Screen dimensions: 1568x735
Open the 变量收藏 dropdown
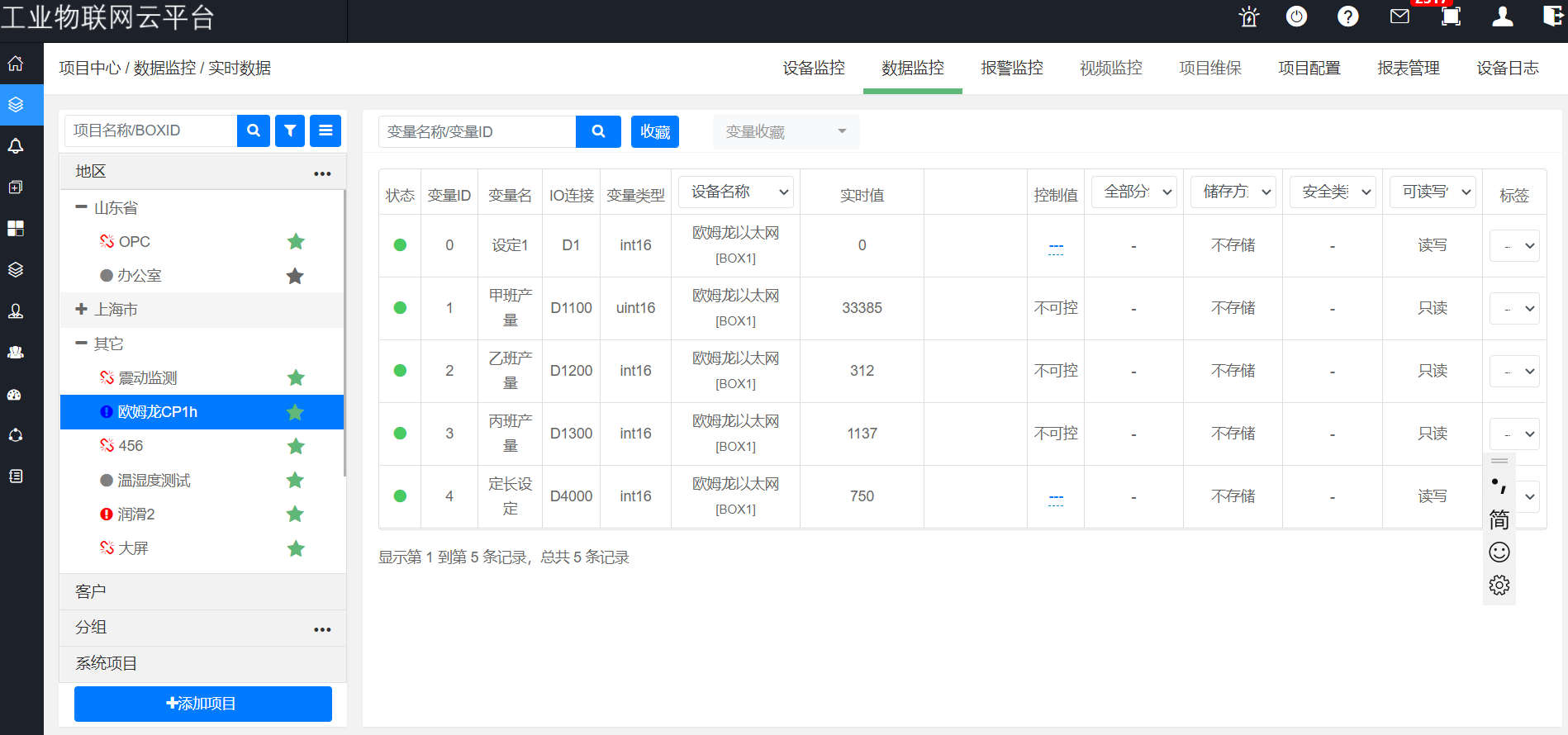click(x=786, y=132)
